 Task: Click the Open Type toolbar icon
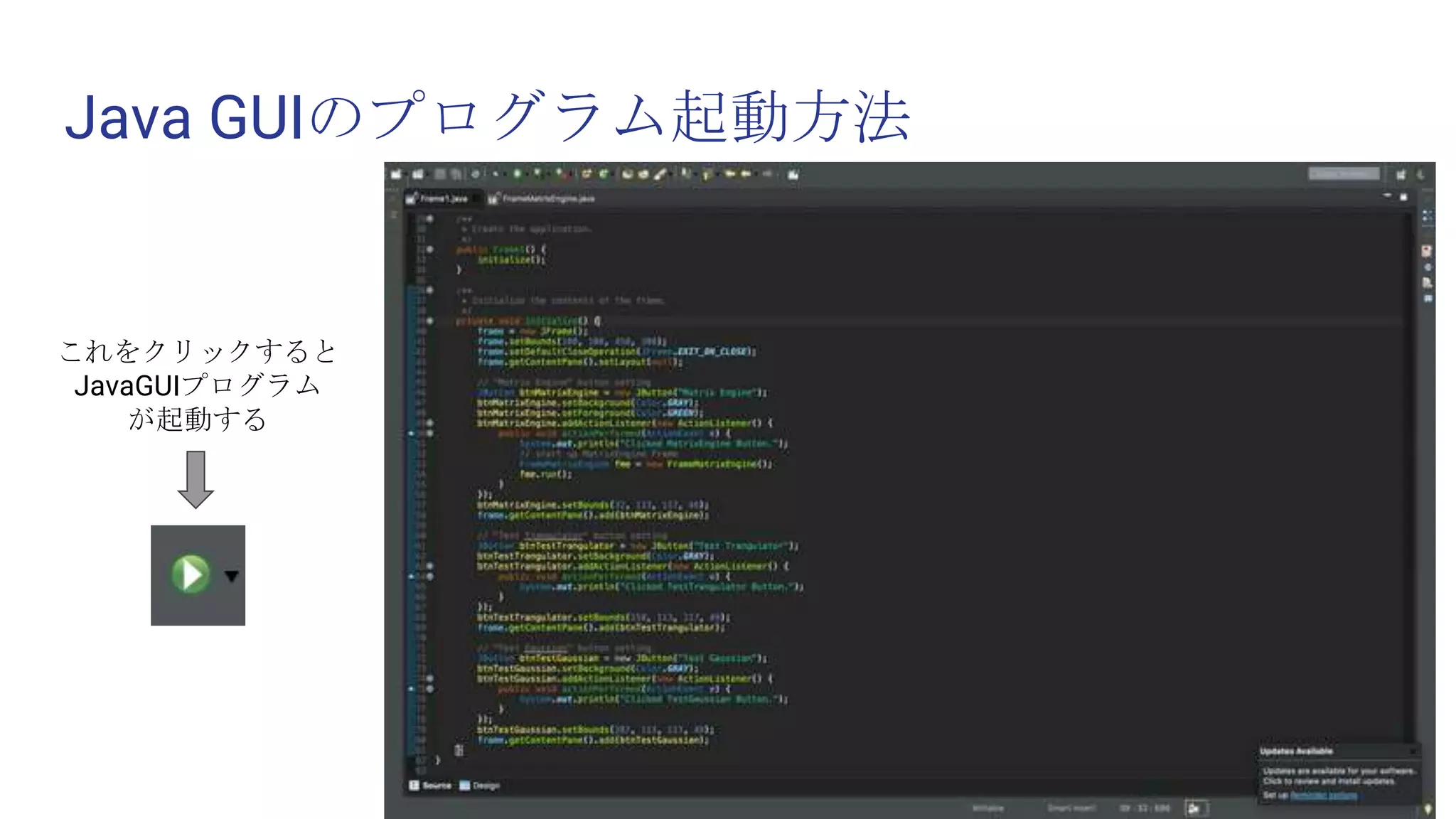coord(627,174)
